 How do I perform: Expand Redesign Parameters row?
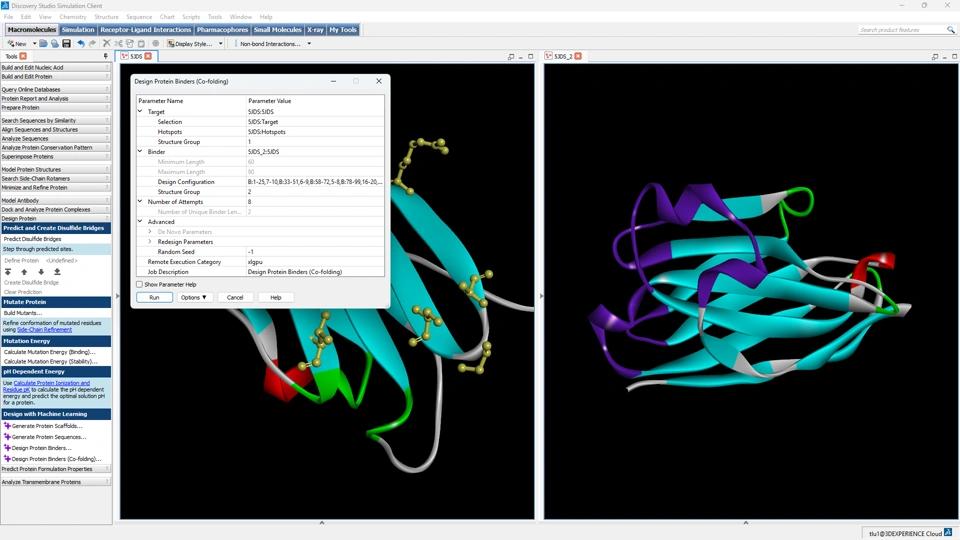point(150,242)
